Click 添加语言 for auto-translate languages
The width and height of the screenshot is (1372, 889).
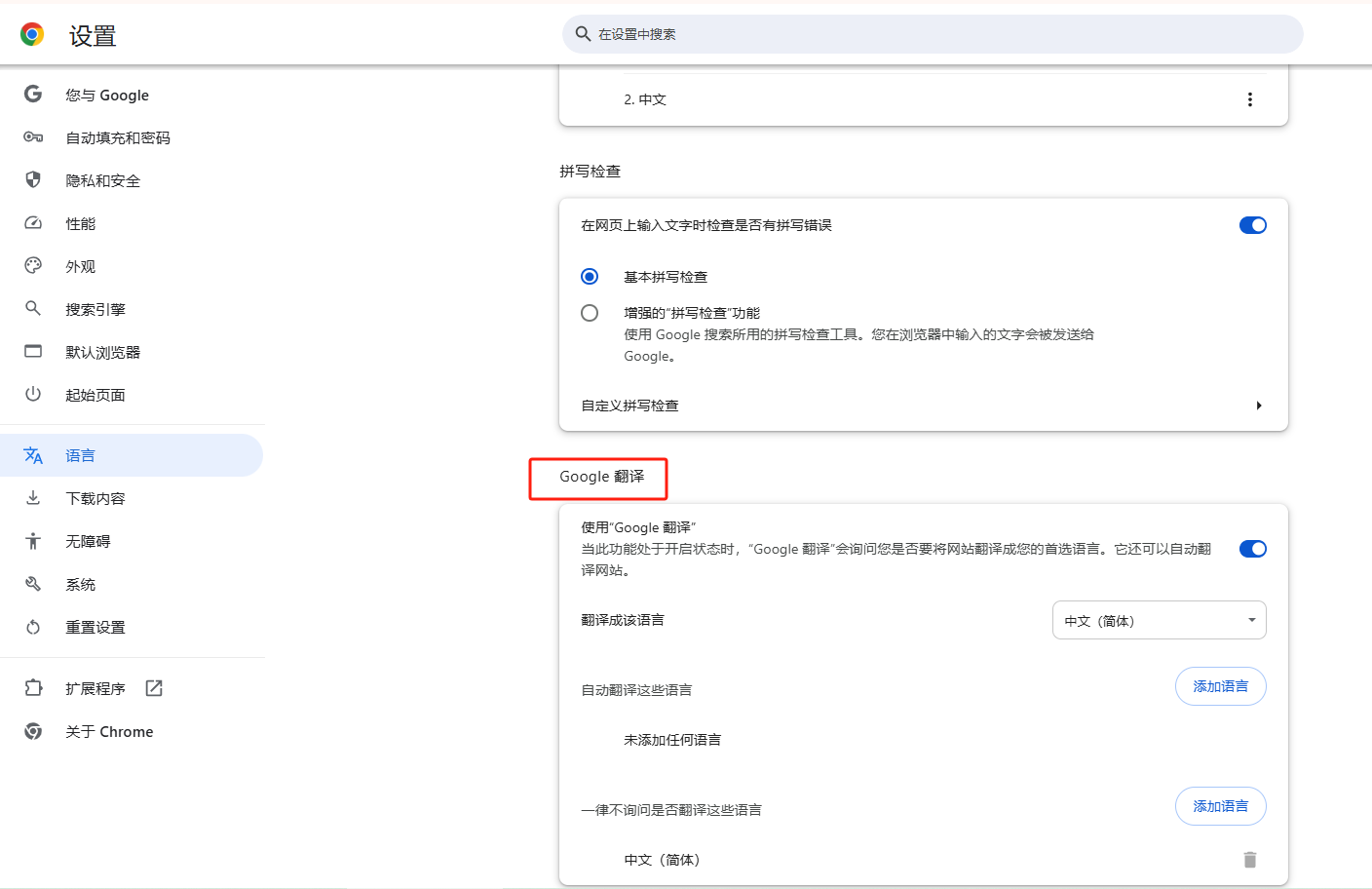click(x=1220, y=686)
